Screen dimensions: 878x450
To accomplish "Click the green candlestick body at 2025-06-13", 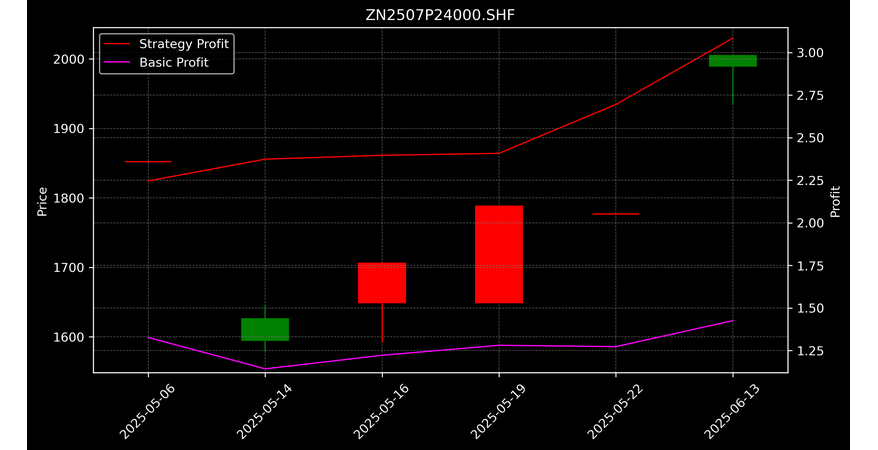I will (x=732, y=60).
